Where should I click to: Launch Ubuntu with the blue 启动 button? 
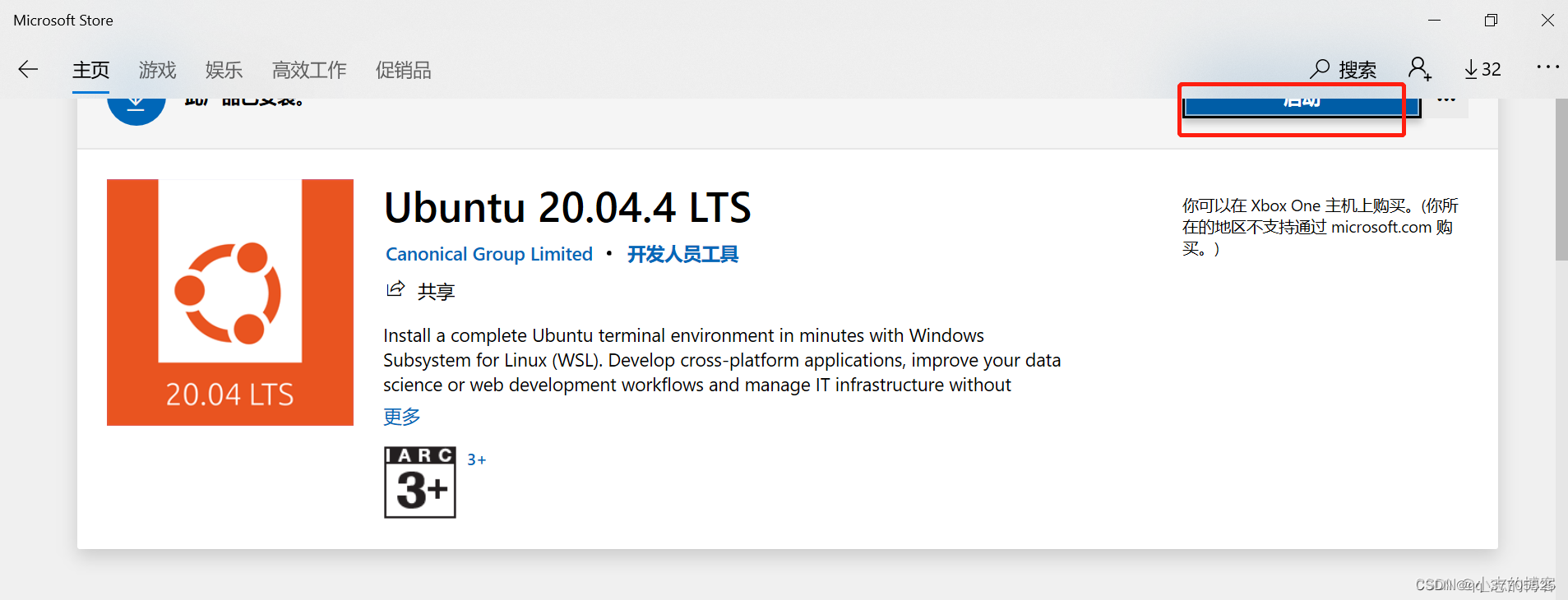coord(1301,107)
